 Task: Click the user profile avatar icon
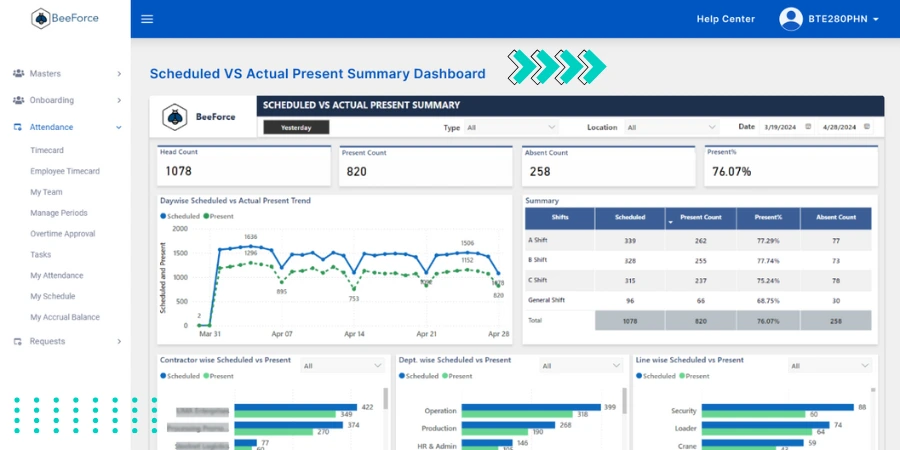(x=791, y=19)
